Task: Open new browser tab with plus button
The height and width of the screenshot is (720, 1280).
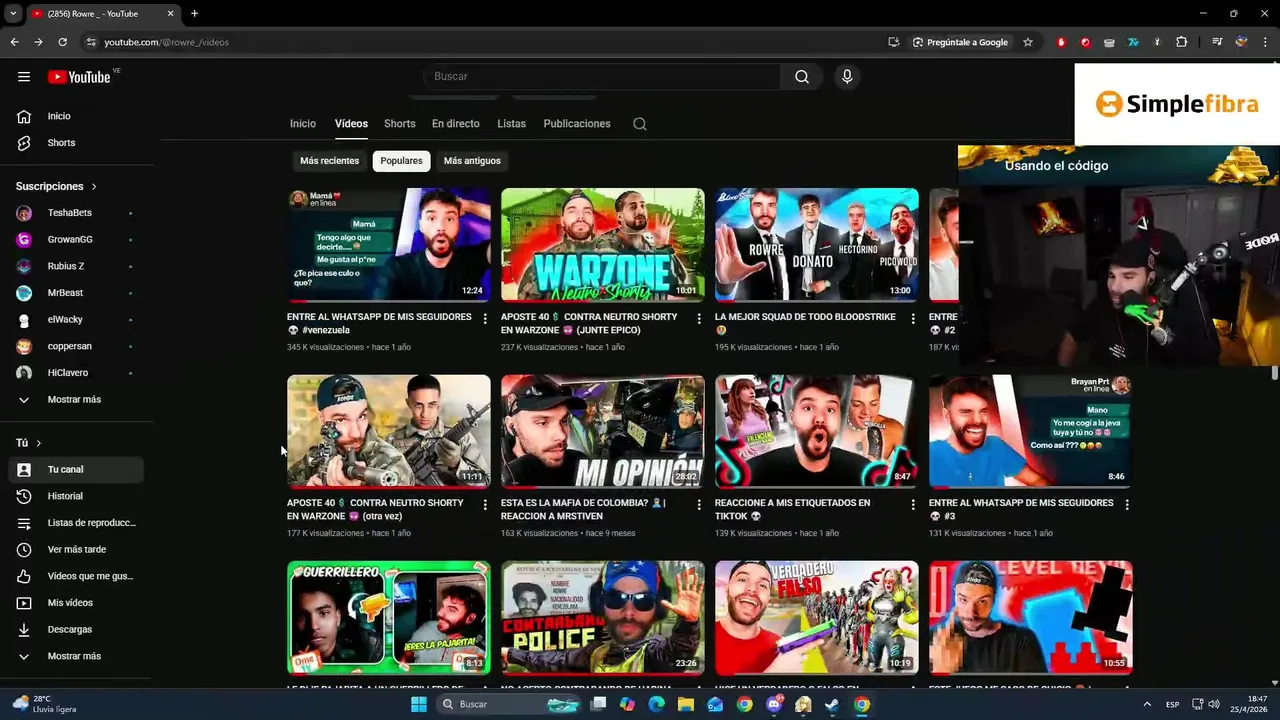Action: [194, 14]
